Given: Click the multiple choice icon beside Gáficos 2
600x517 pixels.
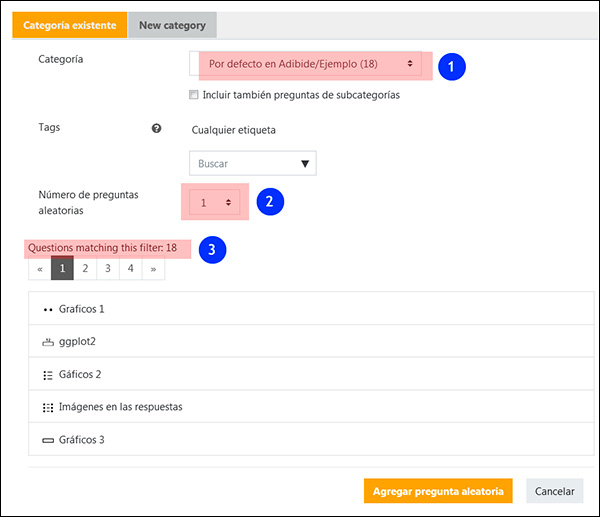Looking at the screenshot, I should pyautogui.click(x=47, y=375).
